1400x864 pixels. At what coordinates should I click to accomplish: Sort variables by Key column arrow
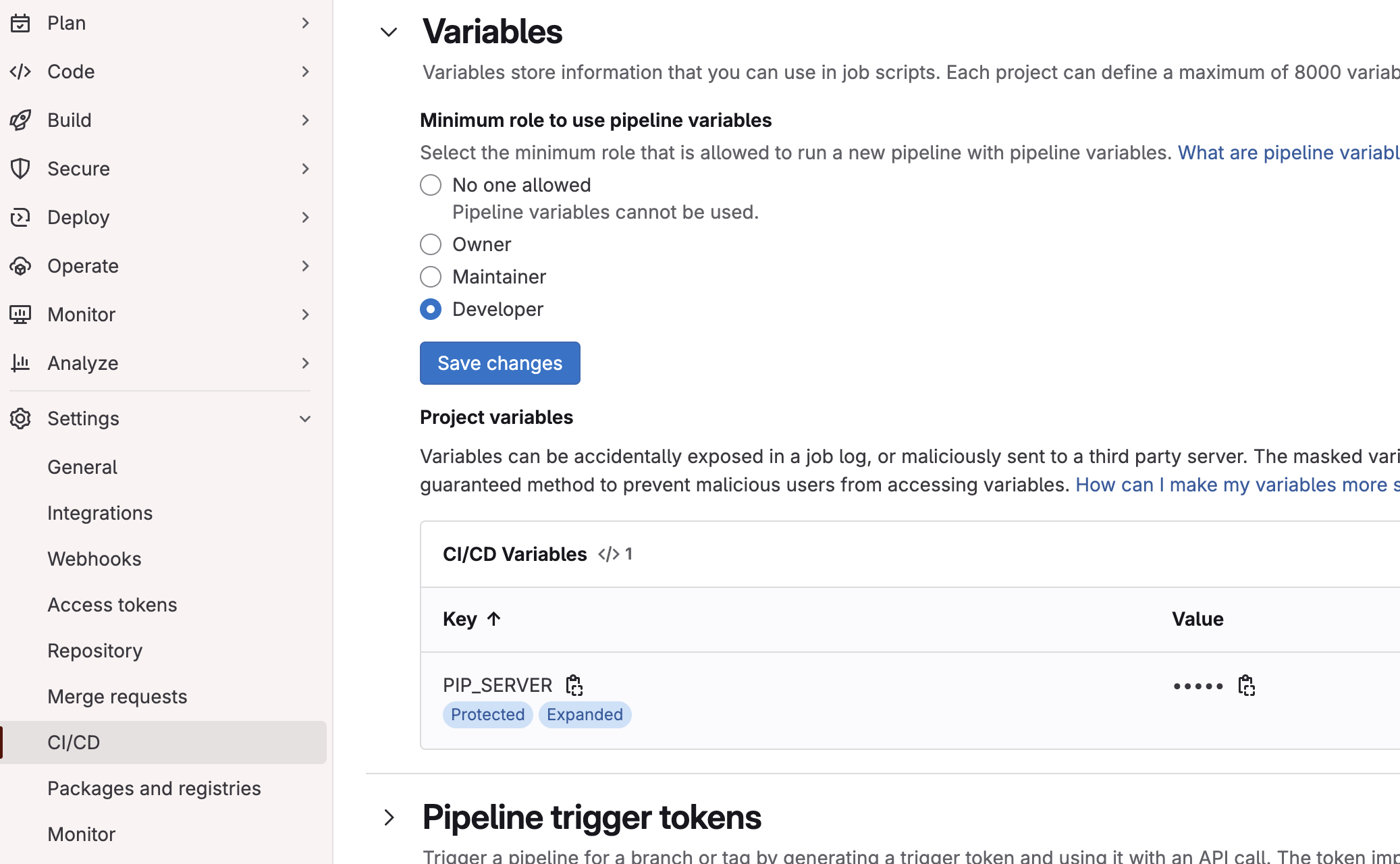[x=493, y=619]
